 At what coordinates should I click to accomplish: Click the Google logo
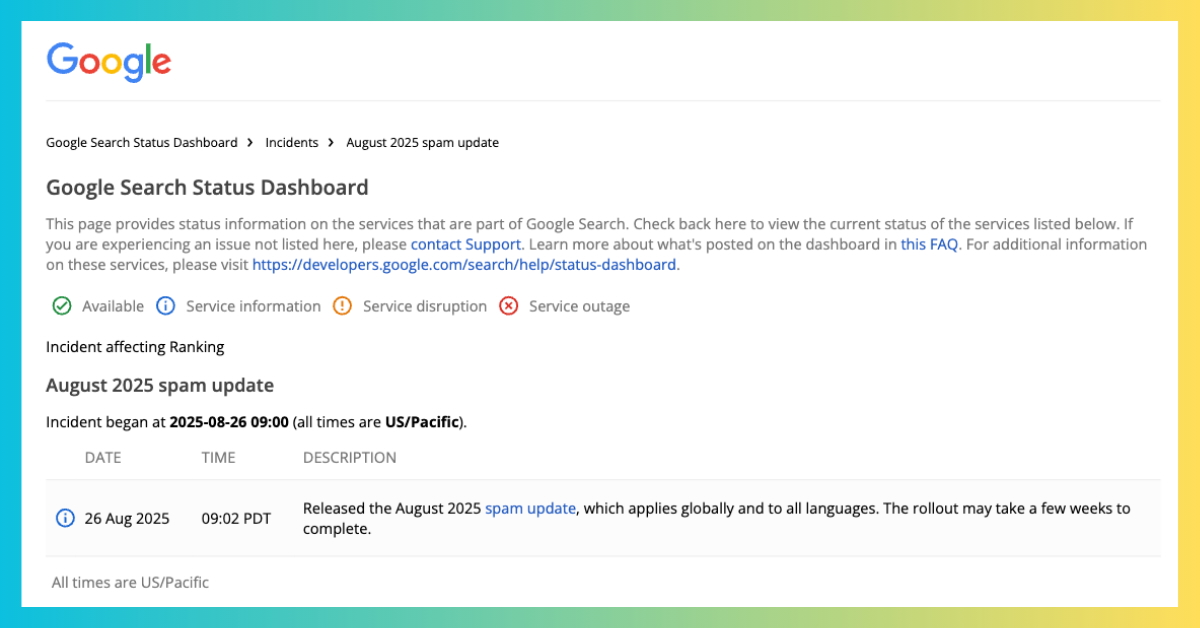(x=109, y=62)
